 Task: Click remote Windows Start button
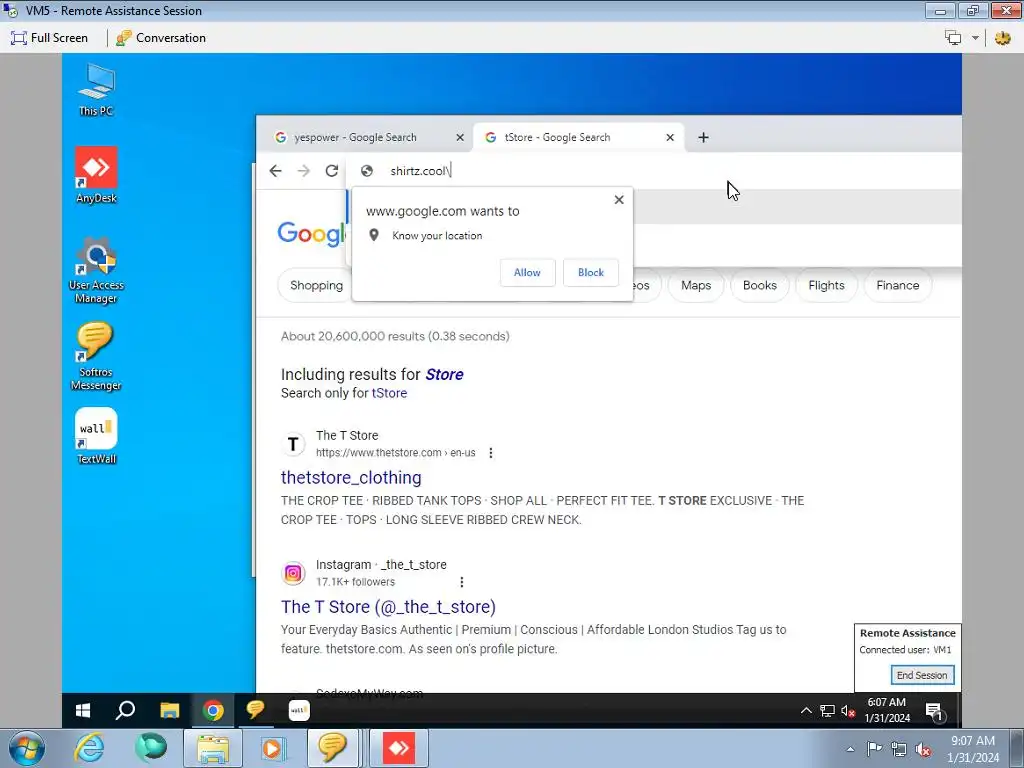click(83, 710)
